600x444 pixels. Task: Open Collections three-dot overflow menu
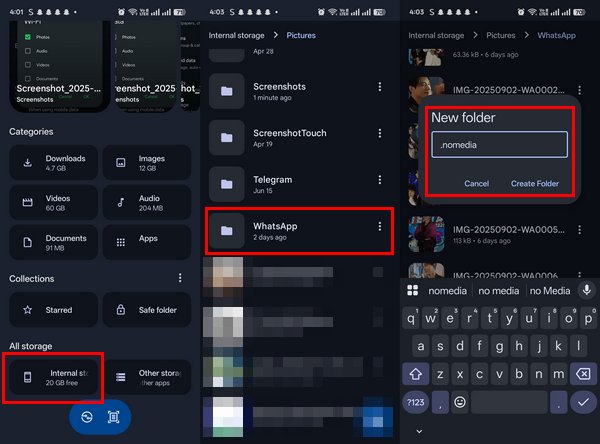tap(180, 278)
